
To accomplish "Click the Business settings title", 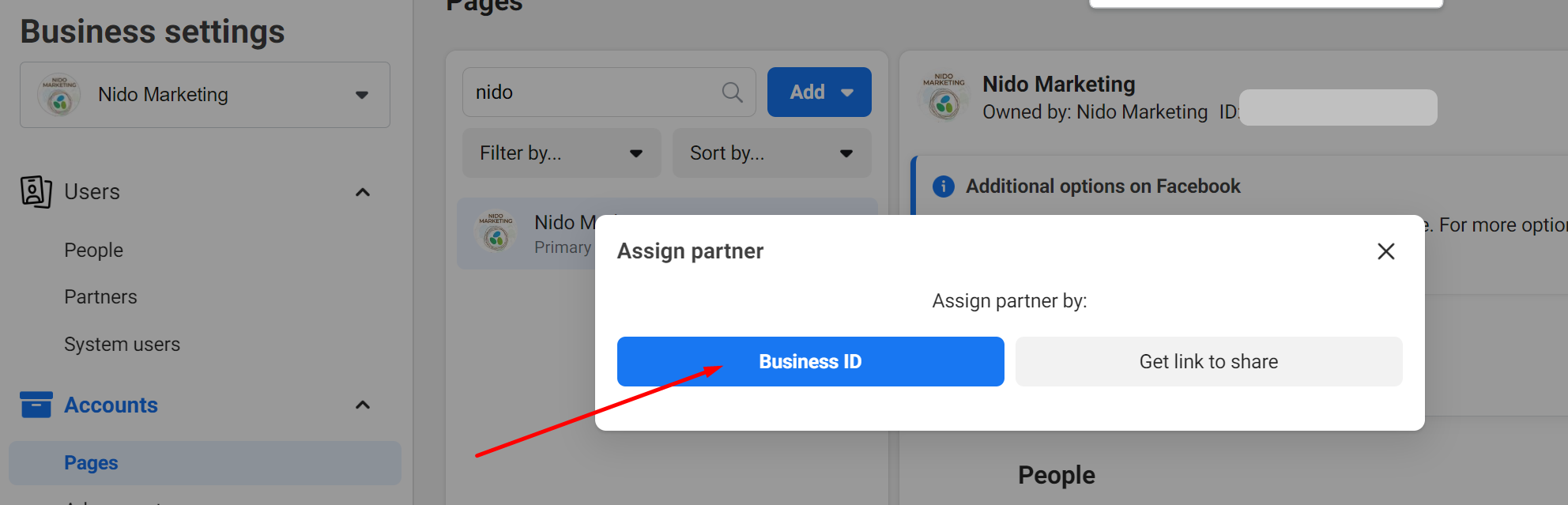I will [153, 32].
